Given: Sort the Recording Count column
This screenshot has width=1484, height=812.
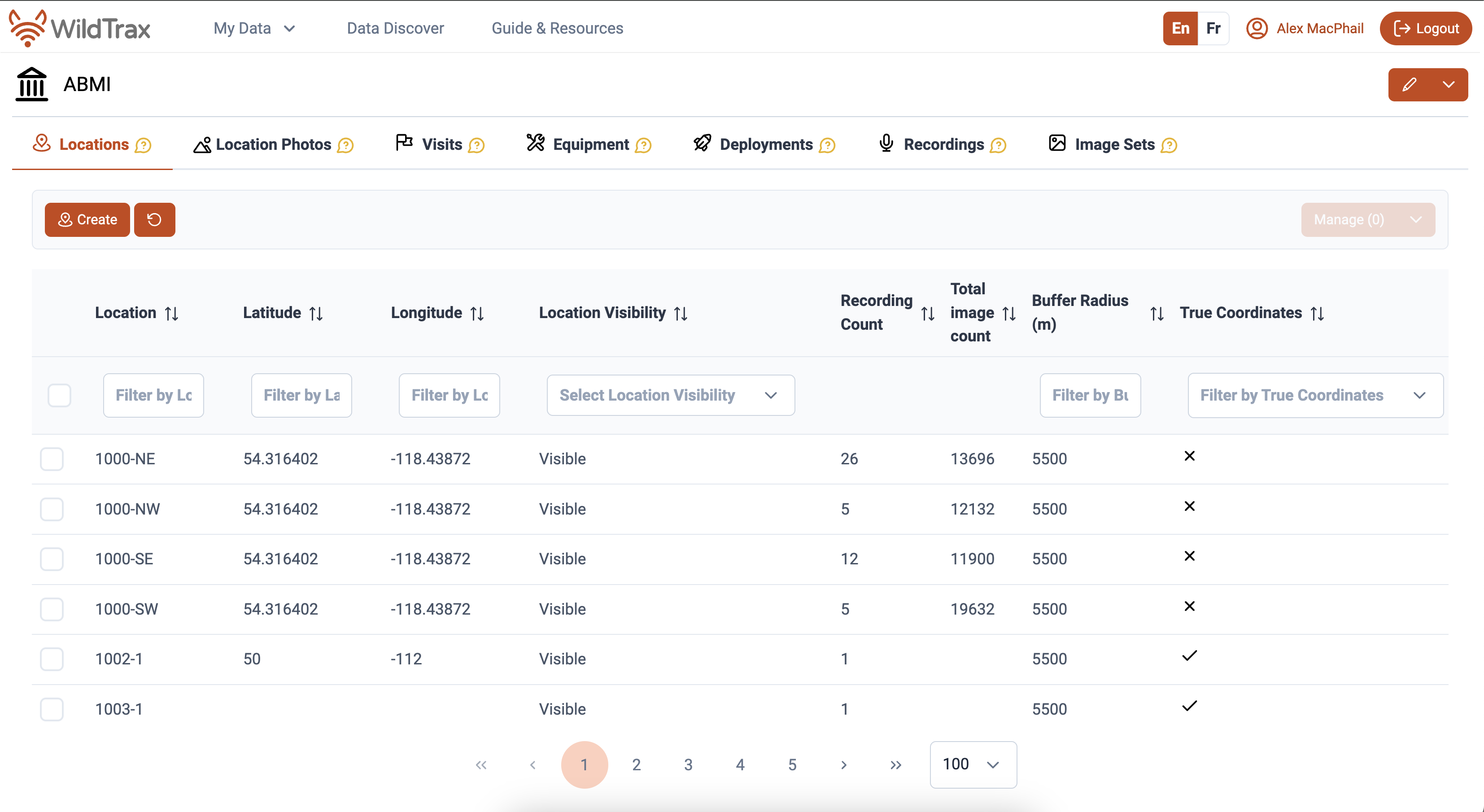Looking at the screenshot, I should [x=928, y=313].
